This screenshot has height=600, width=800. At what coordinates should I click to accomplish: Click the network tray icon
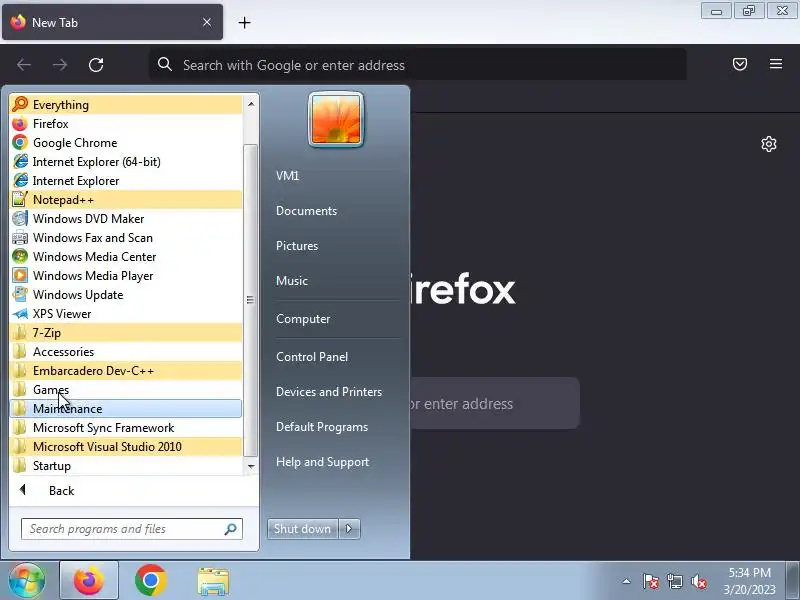(674, 581)
